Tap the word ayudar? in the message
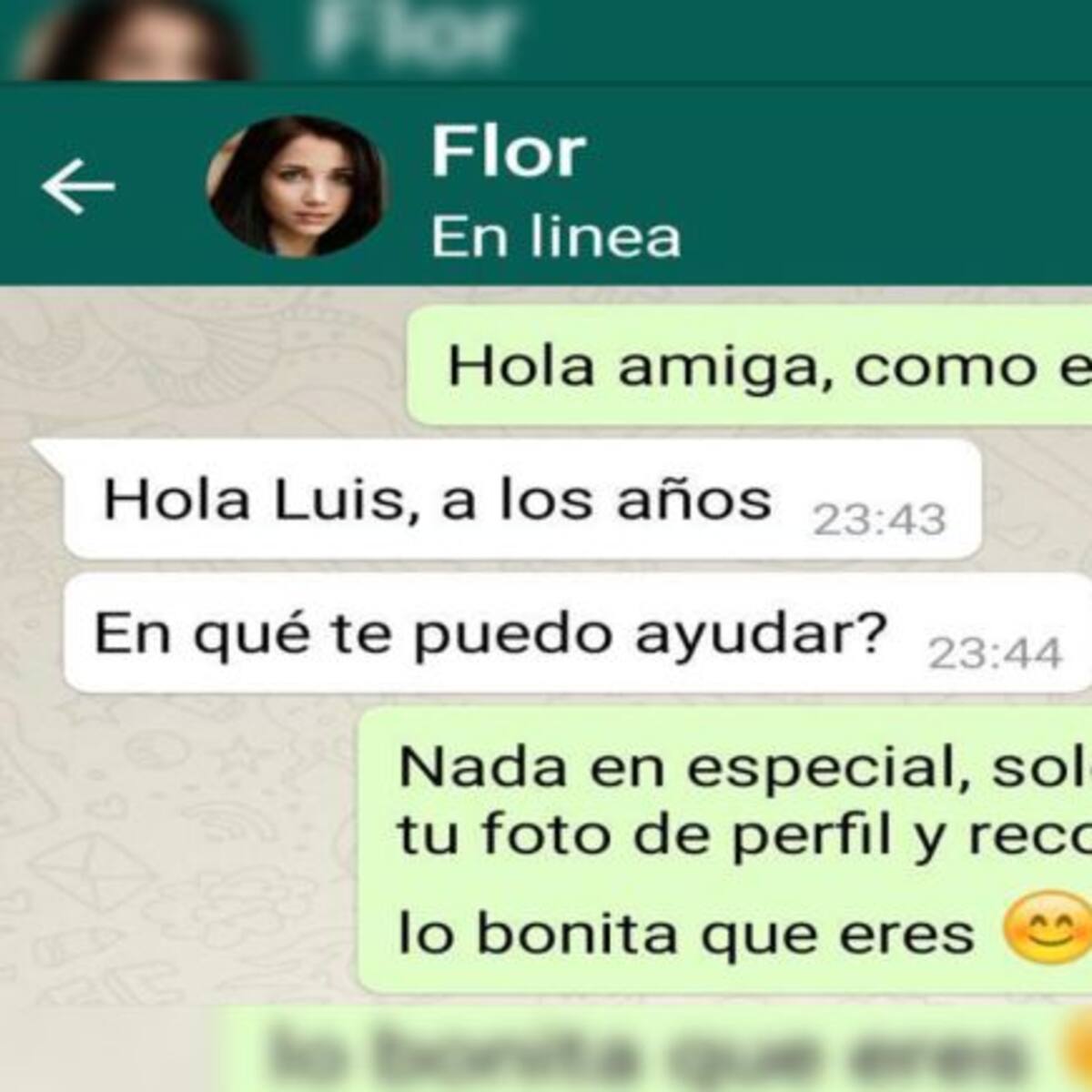This screenshot has height=1092, width=1092. coord(761,635)
